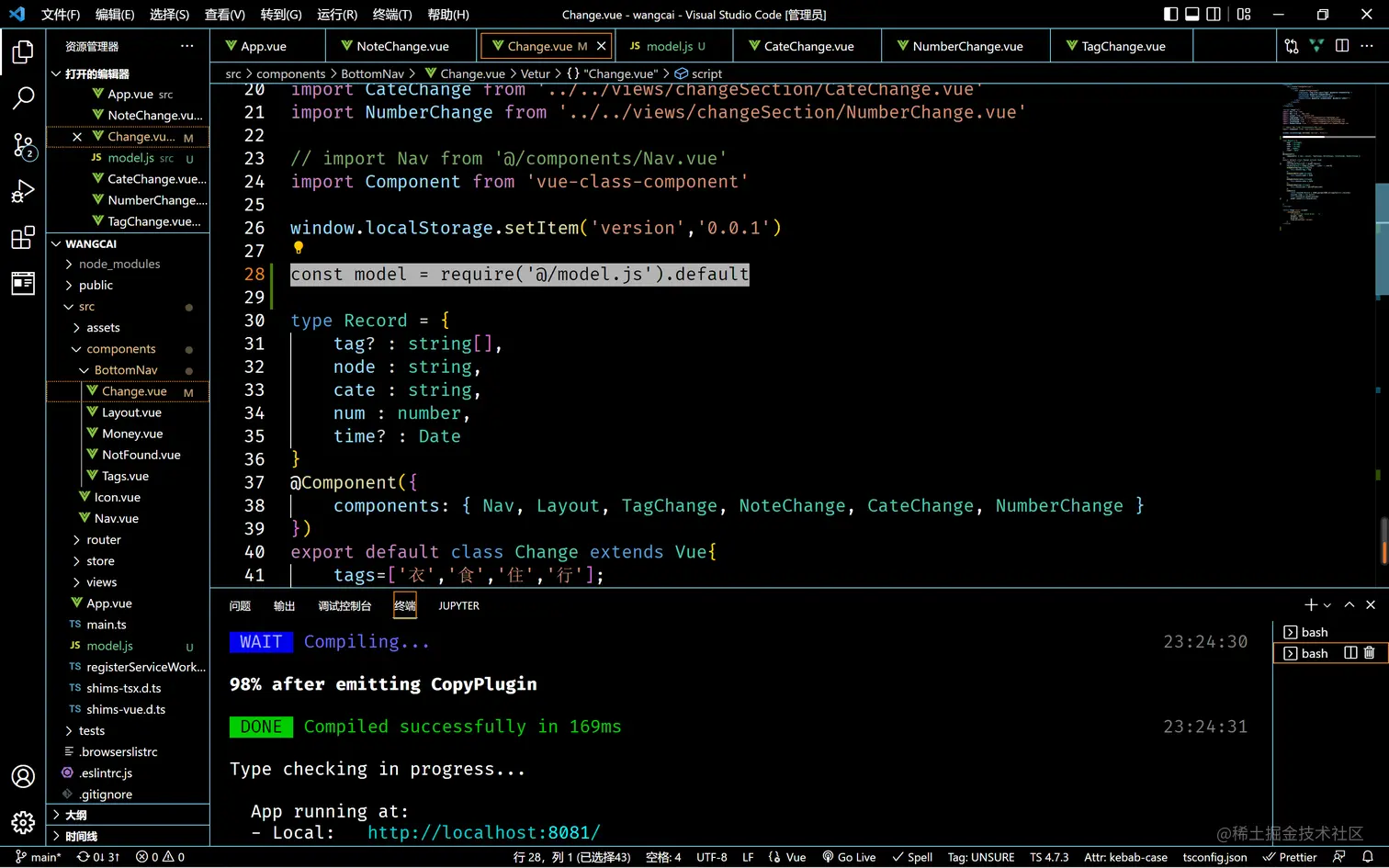This screenshot has width=1389, height=868.
Task: Toggle the primary side bar visibility
Action: pyautogui.click(x=1171, y=15)
